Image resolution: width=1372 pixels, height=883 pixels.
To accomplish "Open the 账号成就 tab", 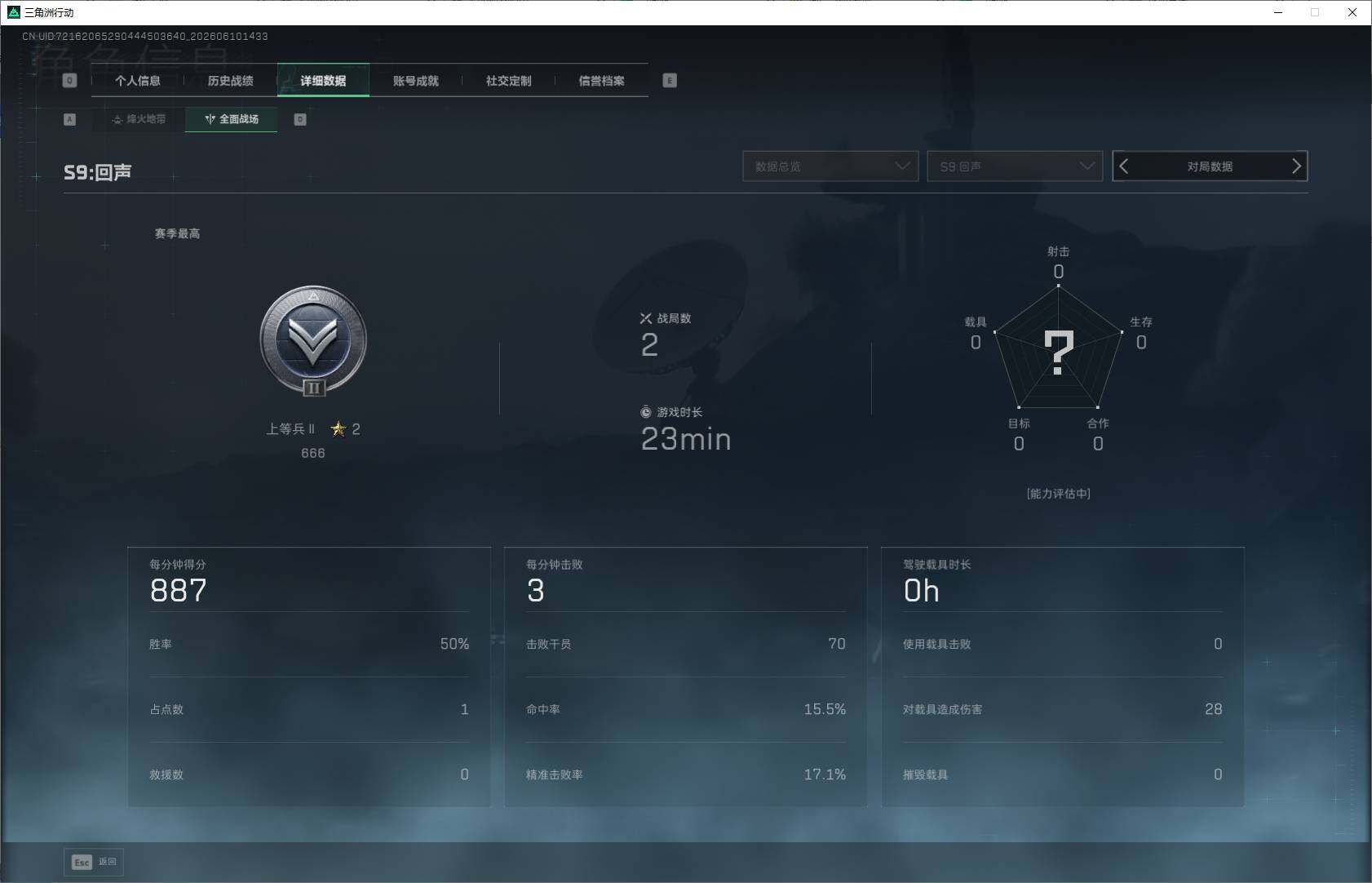I will click(416, 81).
